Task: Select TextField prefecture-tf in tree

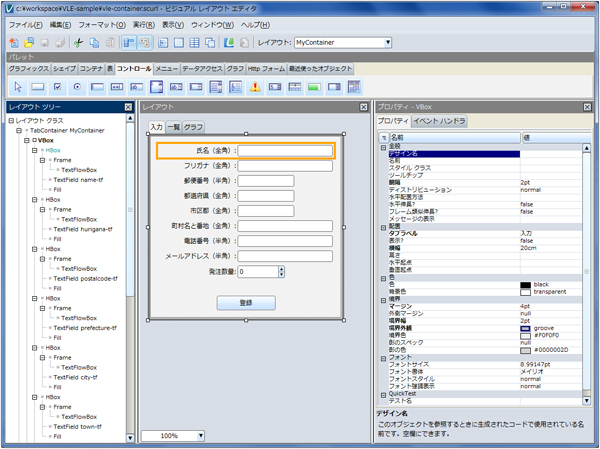Action: pos(85,328)
